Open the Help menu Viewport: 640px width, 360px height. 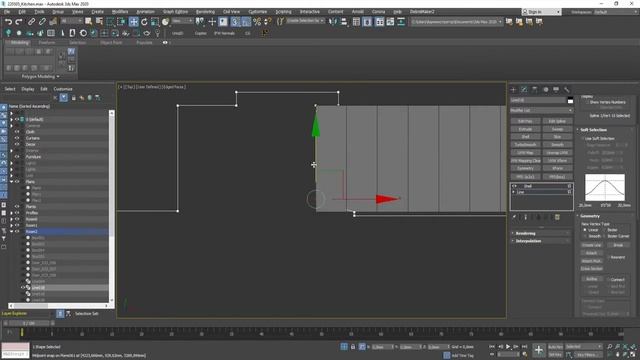[397, 12]
